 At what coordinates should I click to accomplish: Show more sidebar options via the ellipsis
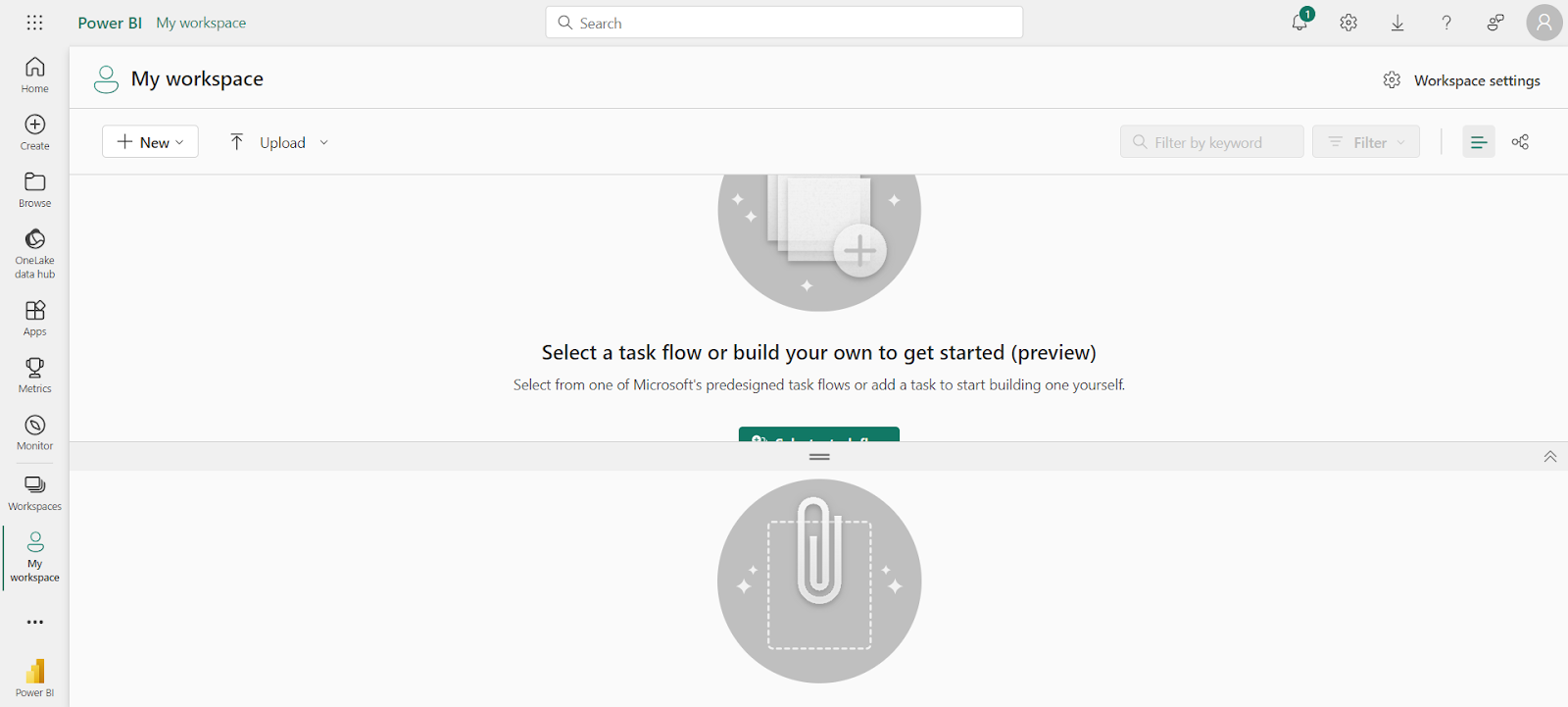tap(34, 622)
